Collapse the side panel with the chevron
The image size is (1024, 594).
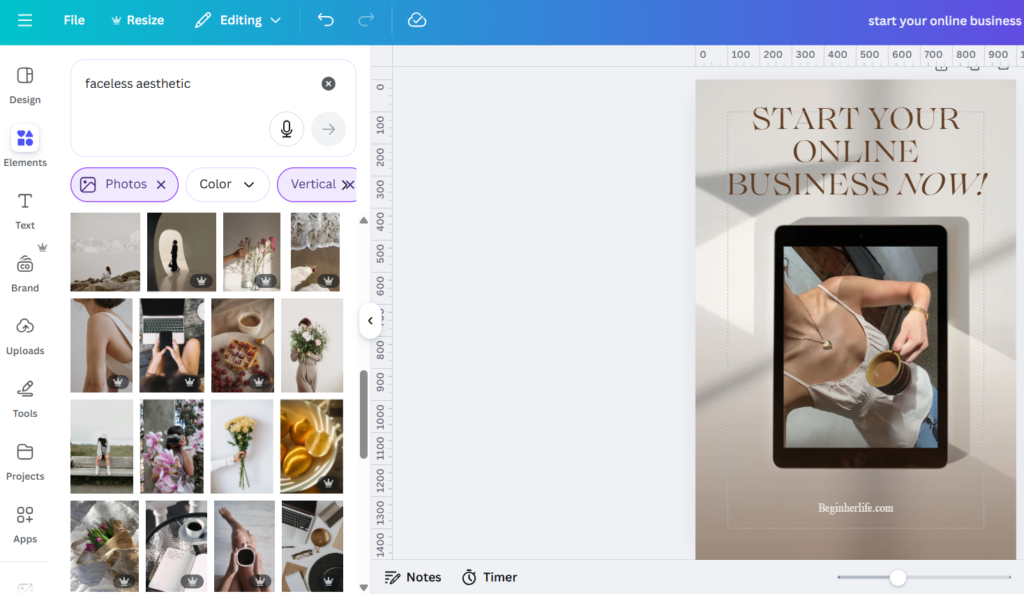pos(370,320)
